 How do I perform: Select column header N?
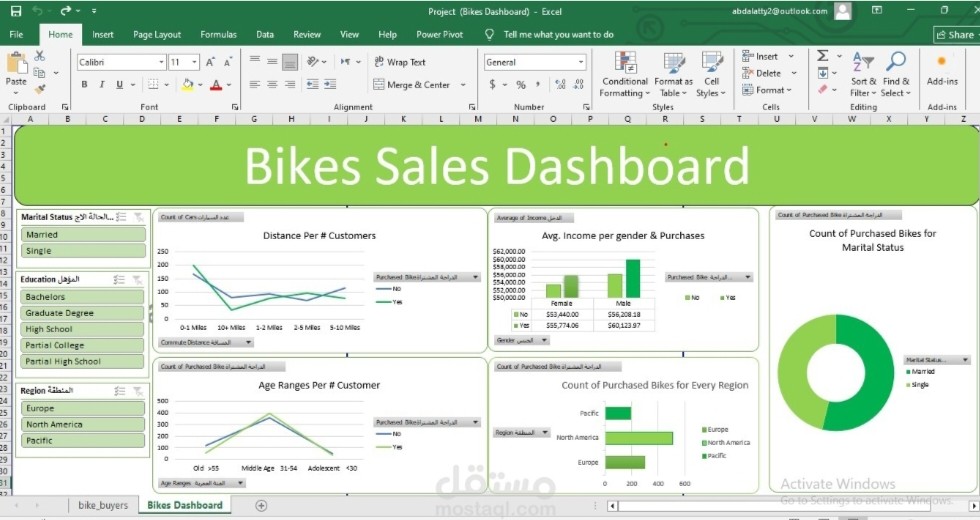pyautogui.click(x=516, y=119)
